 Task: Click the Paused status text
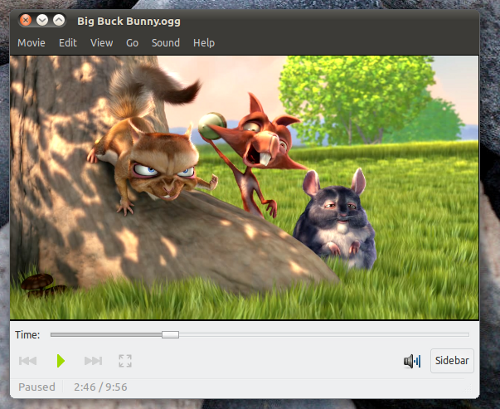tap(37, 387)
